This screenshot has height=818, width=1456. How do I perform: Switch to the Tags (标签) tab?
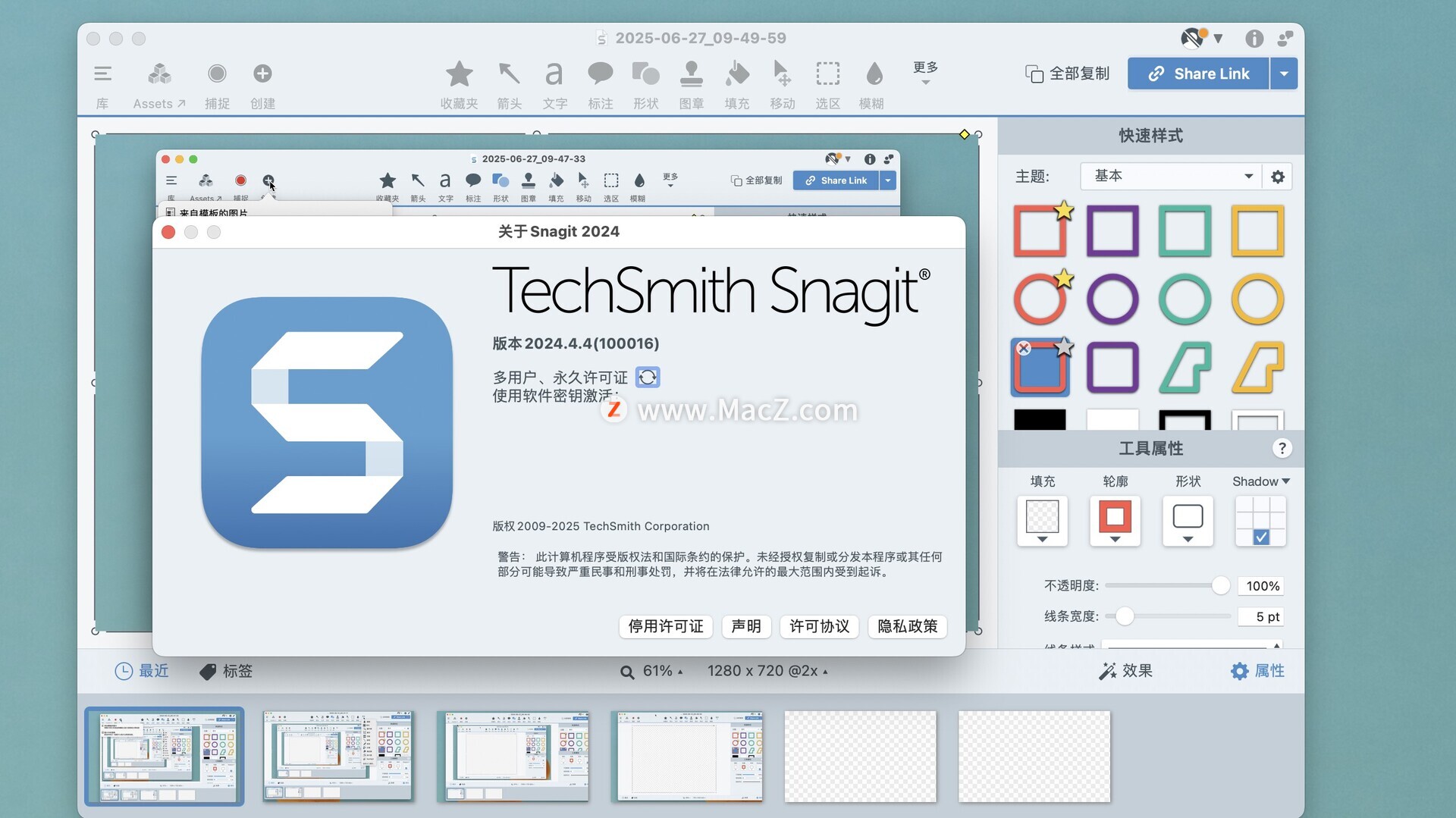click(x=226, y=671)
